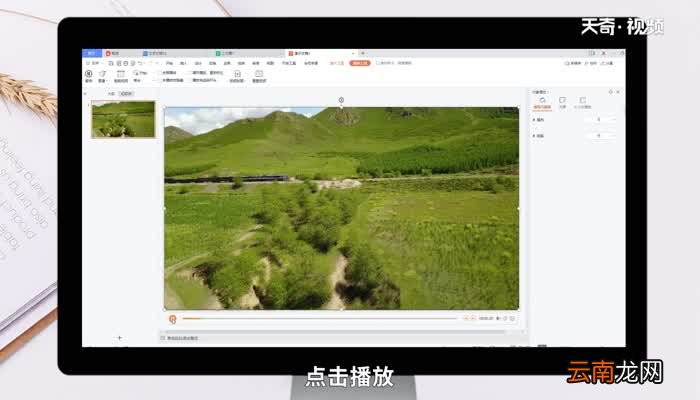
Task: Click the speaker volume icon in the video bar
Action: pos(498,318)
